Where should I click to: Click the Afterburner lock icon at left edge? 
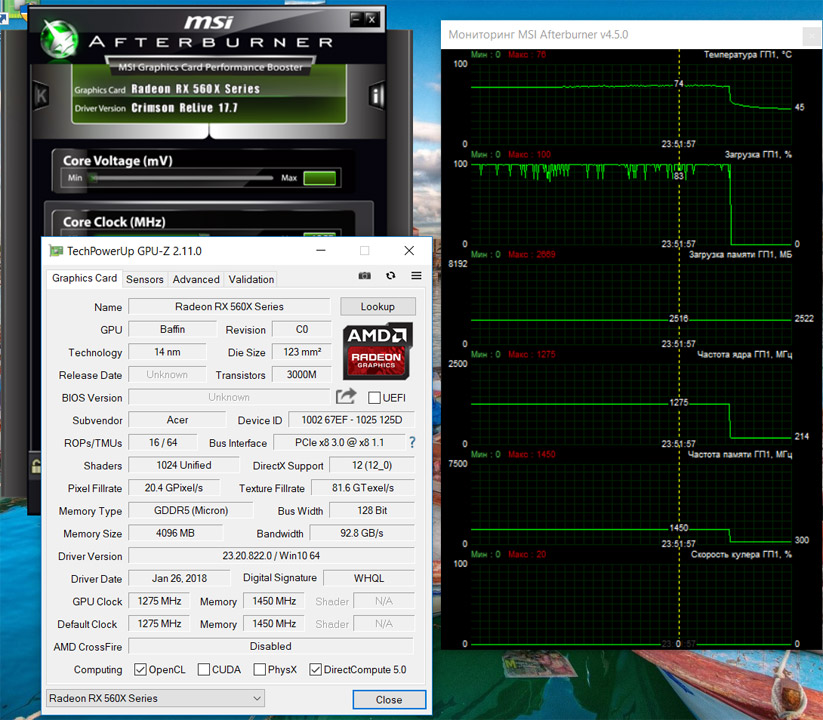(x=36, y=466)
